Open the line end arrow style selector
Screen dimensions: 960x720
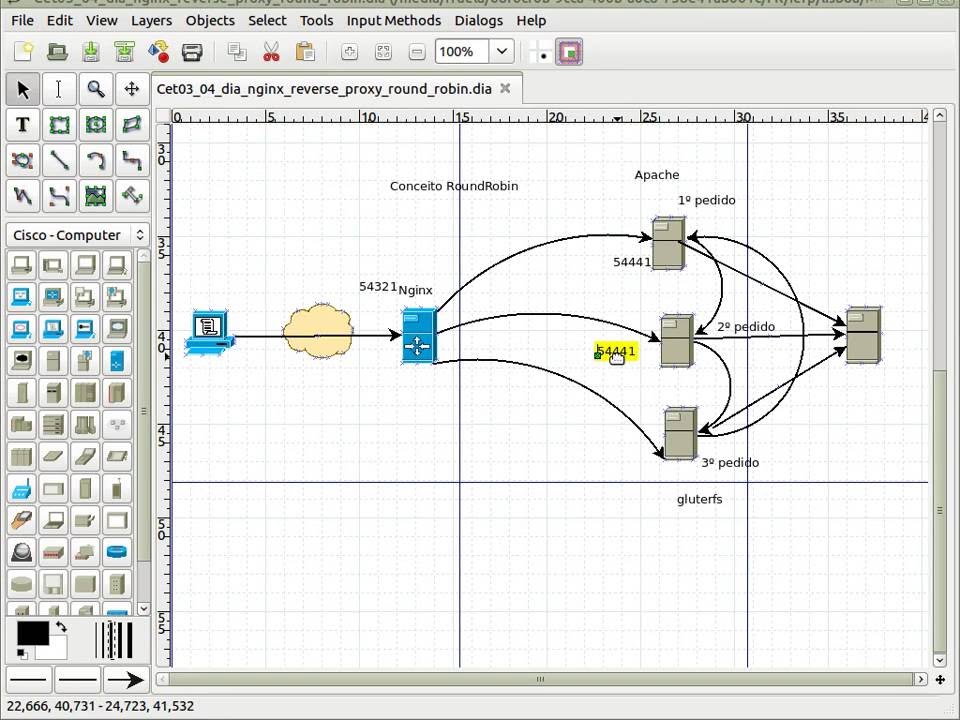[126, 680]
